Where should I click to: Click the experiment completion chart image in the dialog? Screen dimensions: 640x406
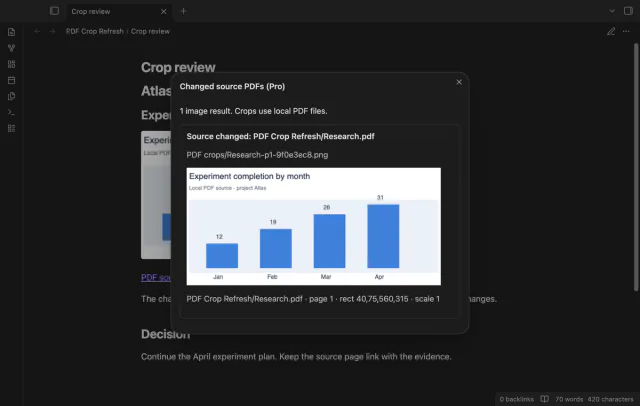click(x=313, y=226)
